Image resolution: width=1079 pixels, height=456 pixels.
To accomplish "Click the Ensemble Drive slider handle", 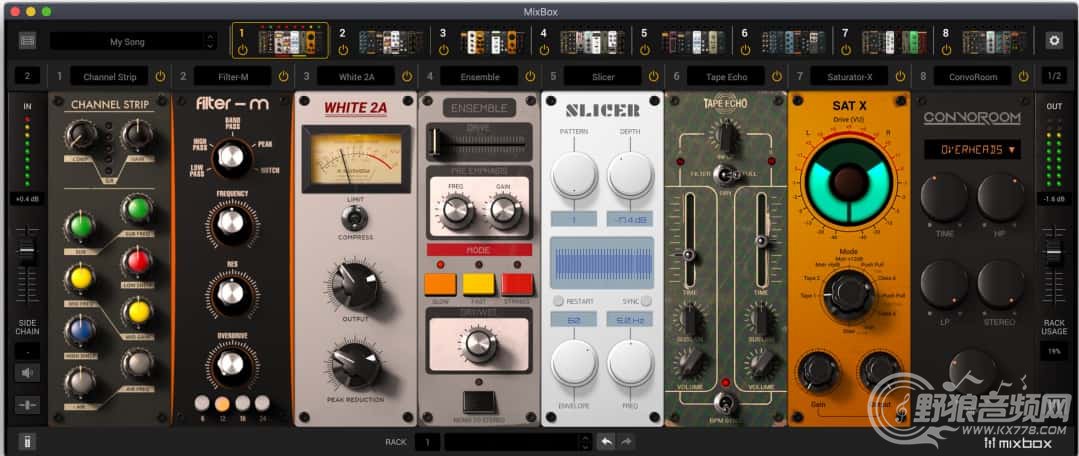I will (435, 142).
